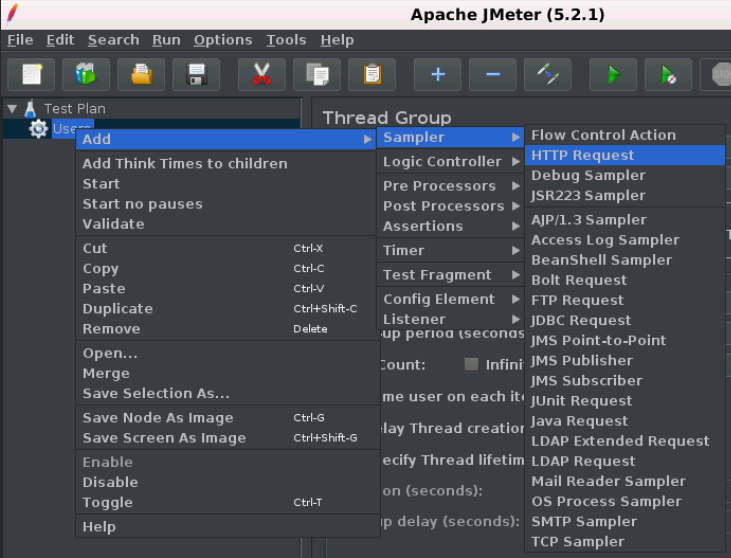
Task: Open the Edit menu
Action: 60,40
